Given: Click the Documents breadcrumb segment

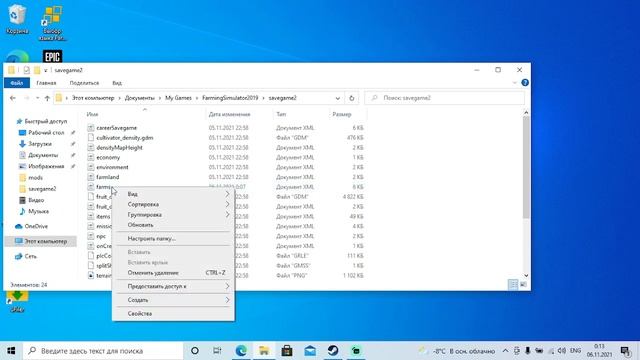Looking at the screenshot, I should pyautogui.click(x=140, y=98).
